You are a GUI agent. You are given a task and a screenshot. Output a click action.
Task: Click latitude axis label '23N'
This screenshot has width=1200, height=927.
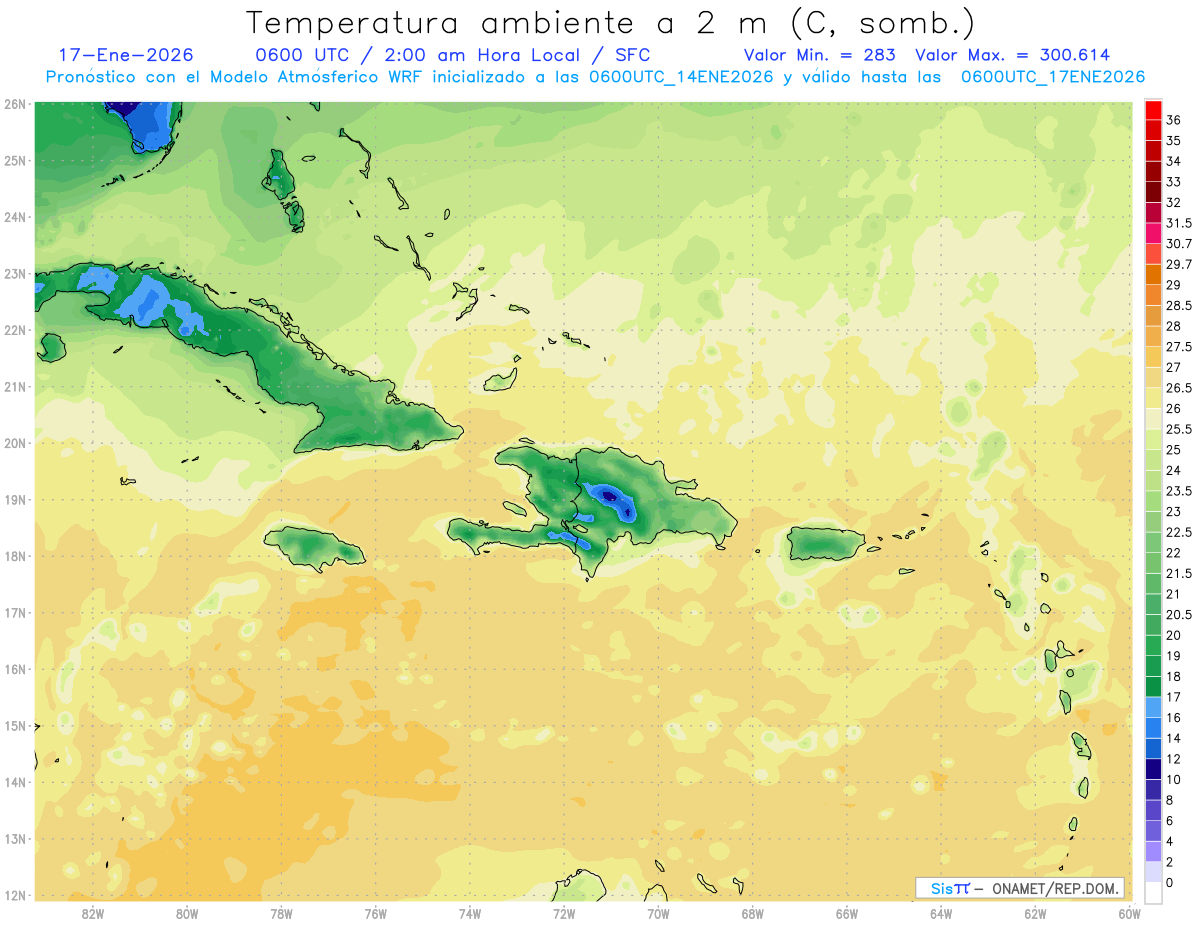point(15,274)
